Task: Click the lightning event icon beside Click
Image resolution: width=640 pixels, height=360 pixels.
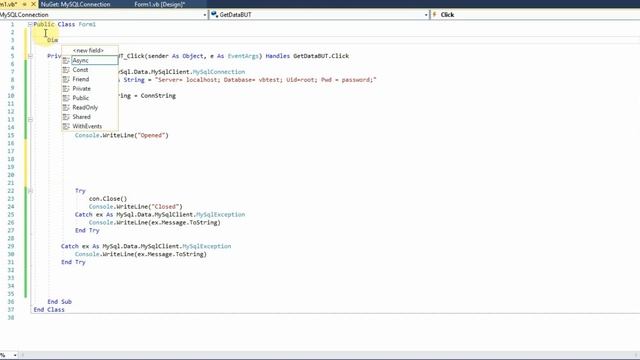Action: click(434, 15)
